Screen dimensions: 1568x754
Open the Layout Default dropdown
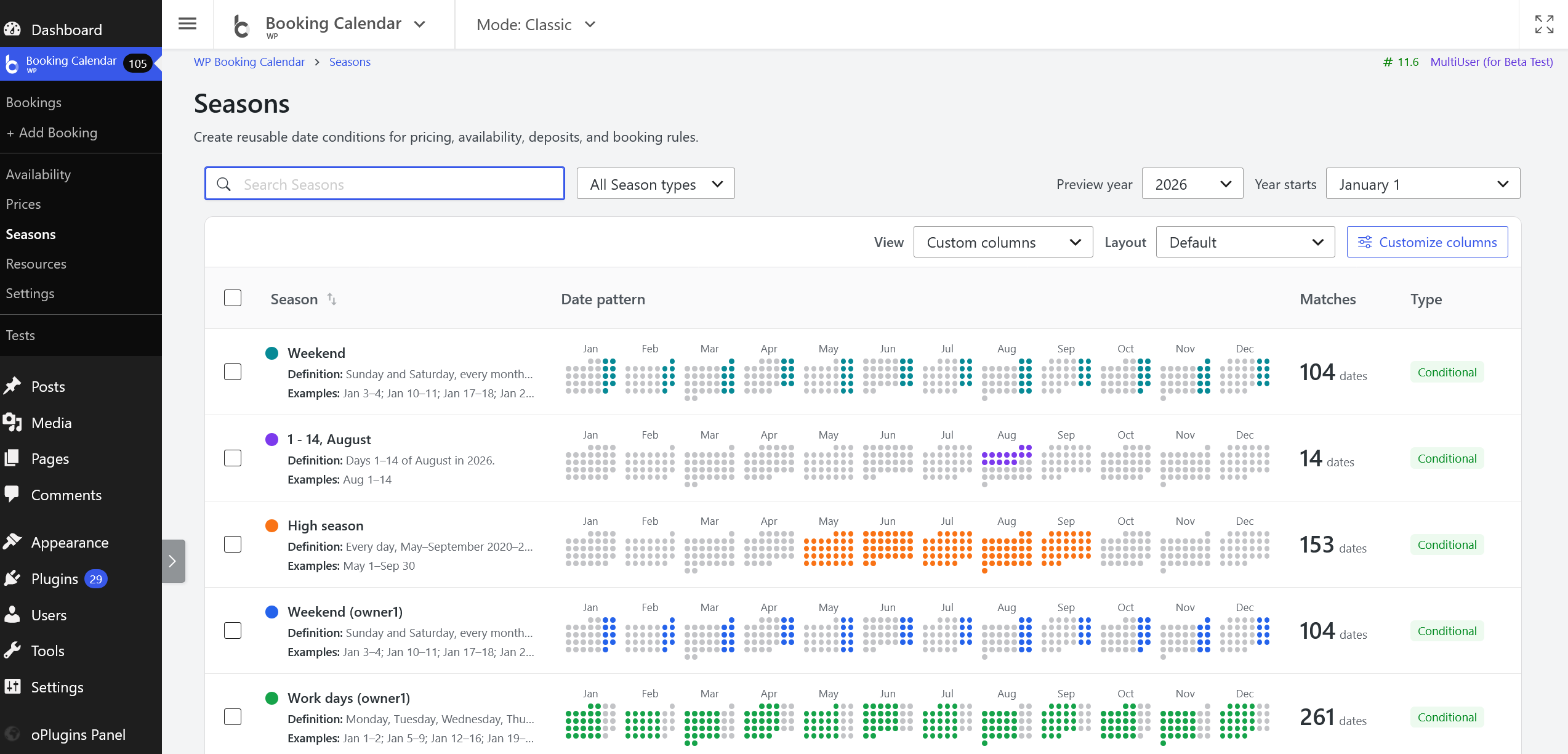1245,242
